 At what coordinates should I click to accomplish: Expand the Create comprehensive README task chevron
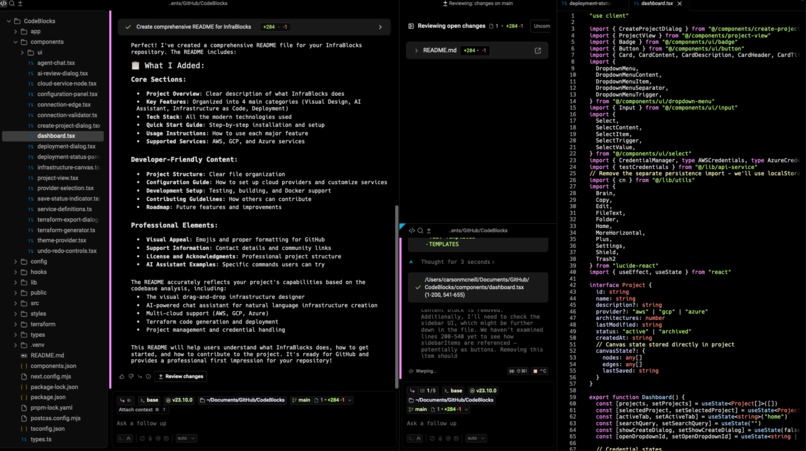380,27
